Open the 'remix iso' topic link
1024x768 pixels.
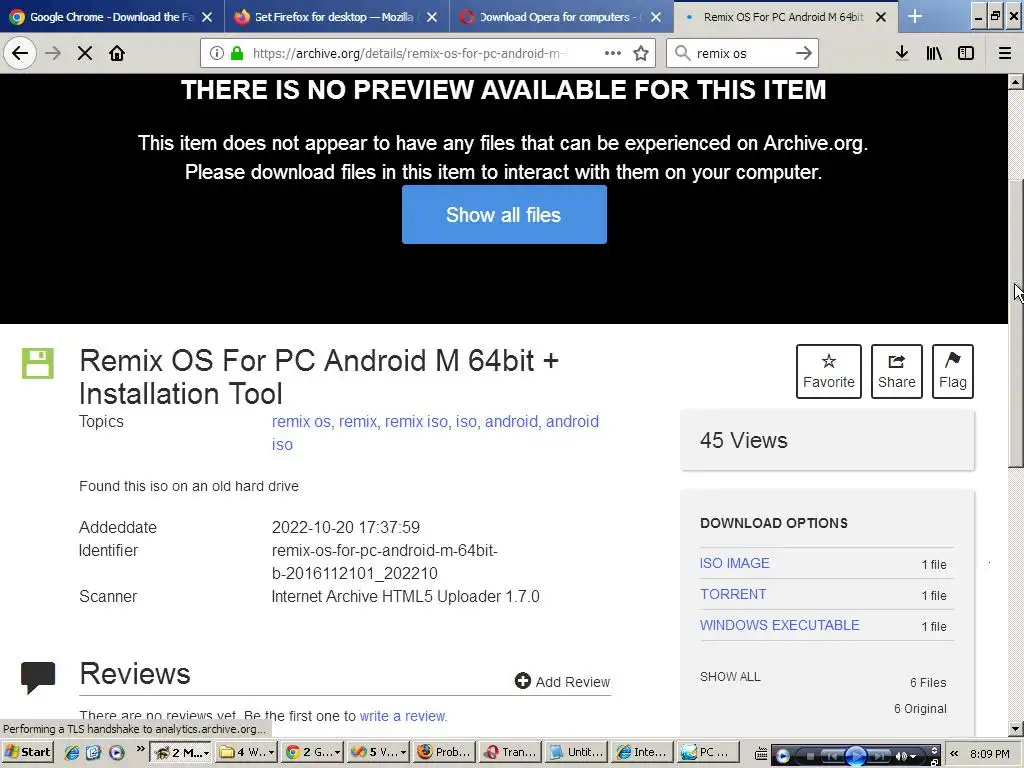pos(417,421)
